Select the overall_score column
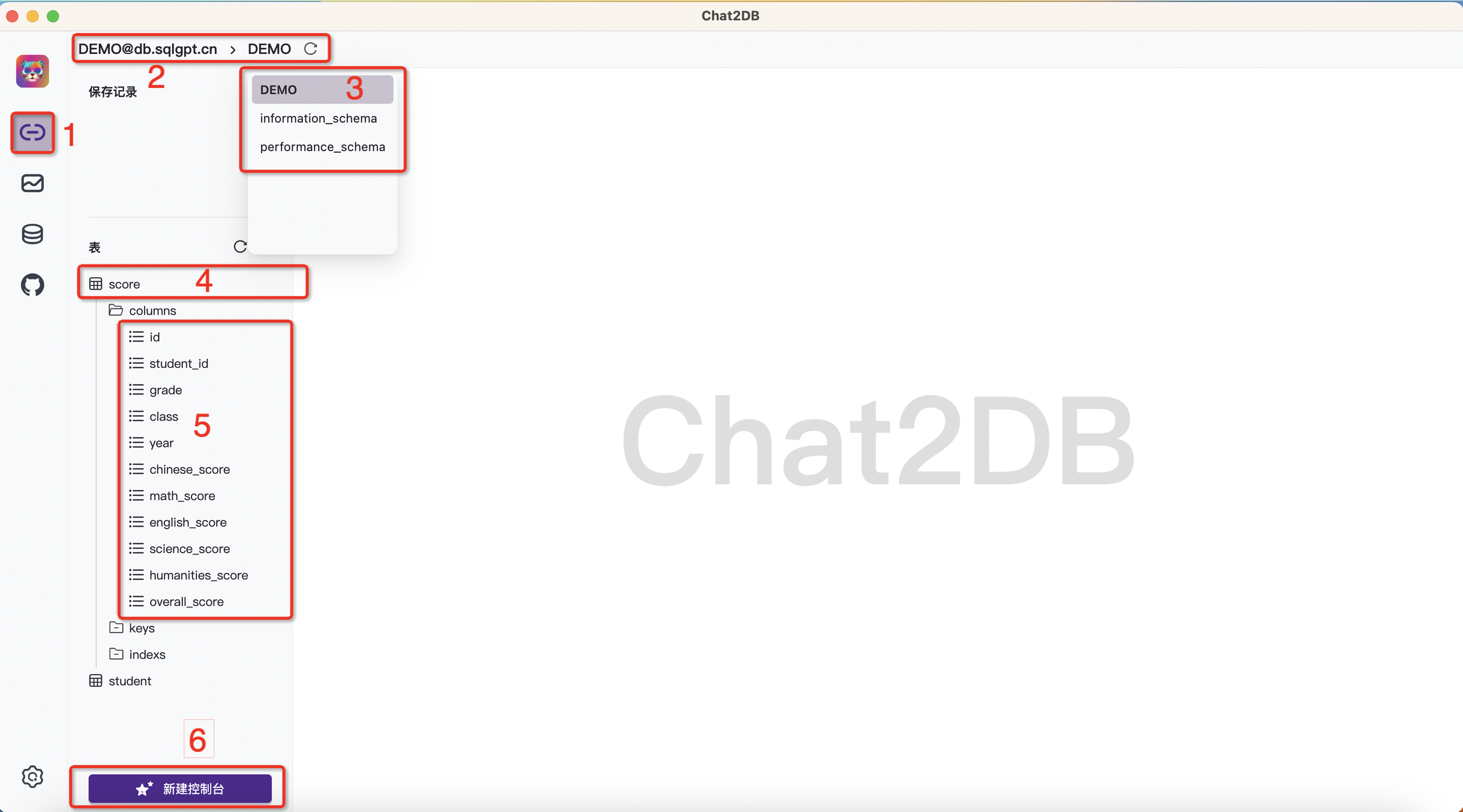The image size is (1463, 812). (186, 601)
